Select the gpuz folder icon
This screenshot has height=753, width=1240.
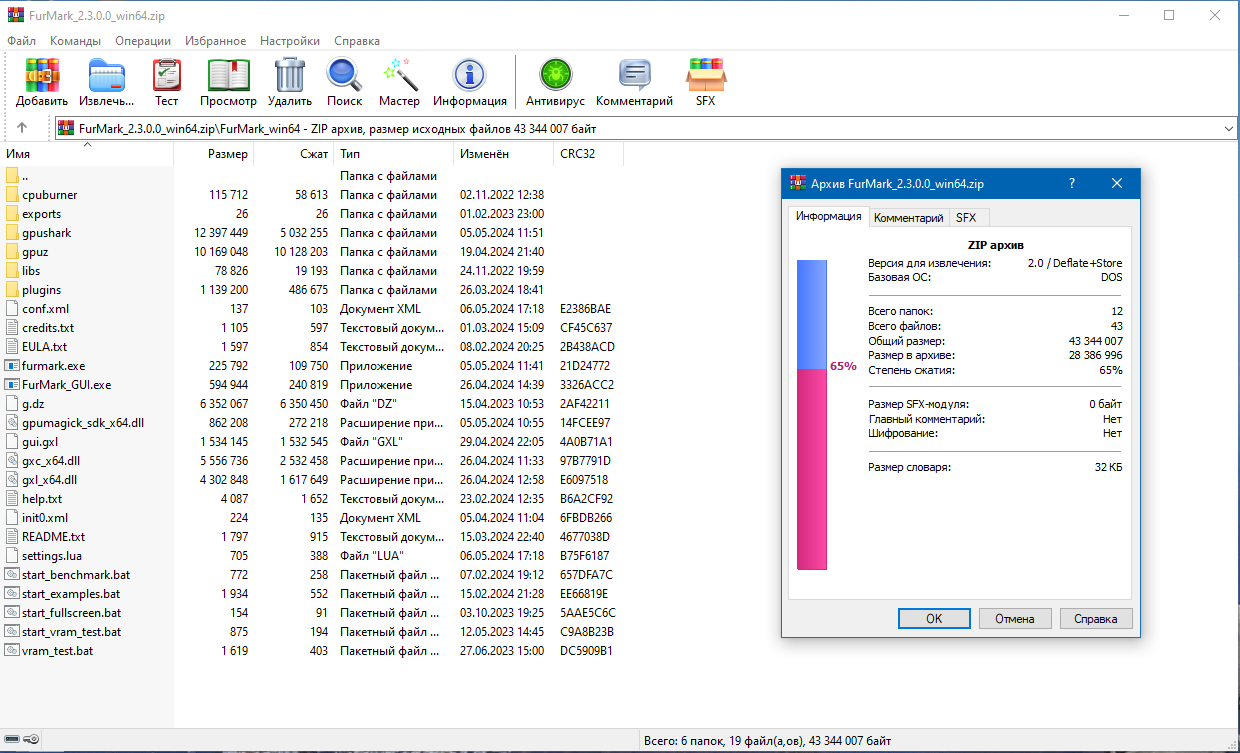(12, 252)
